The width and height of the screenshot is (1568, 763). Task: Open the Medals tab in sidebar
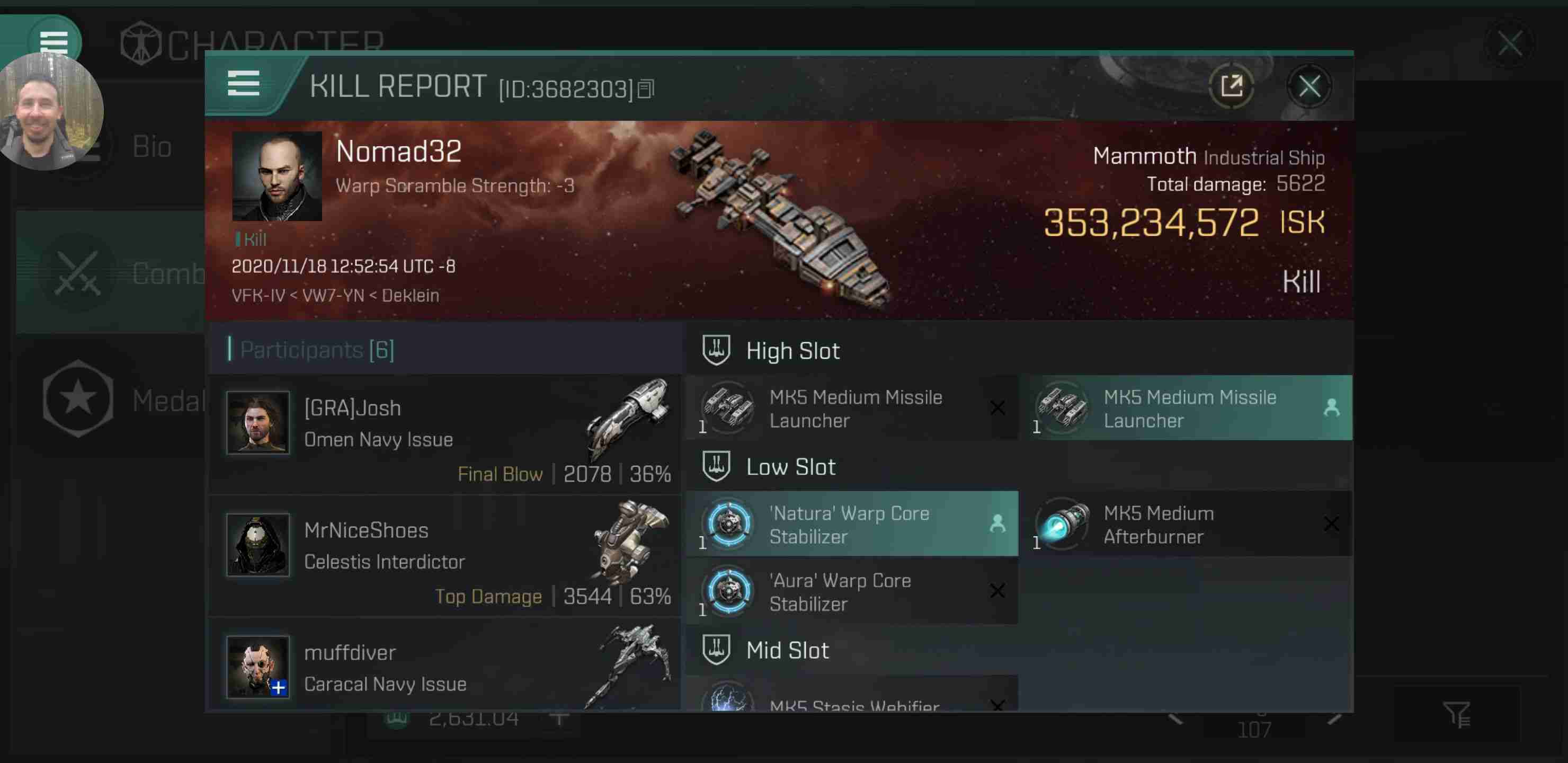pyautogui.click(x=110, y=399)
